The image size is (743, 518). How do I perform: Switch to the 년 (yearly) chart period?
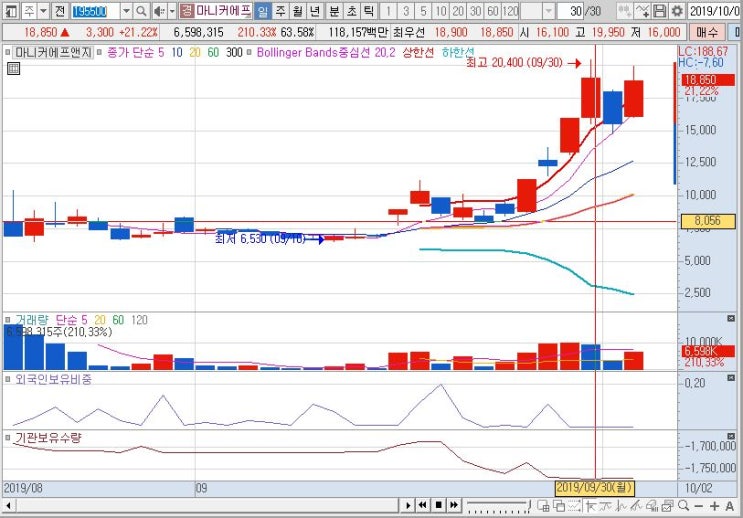(315, 11)
